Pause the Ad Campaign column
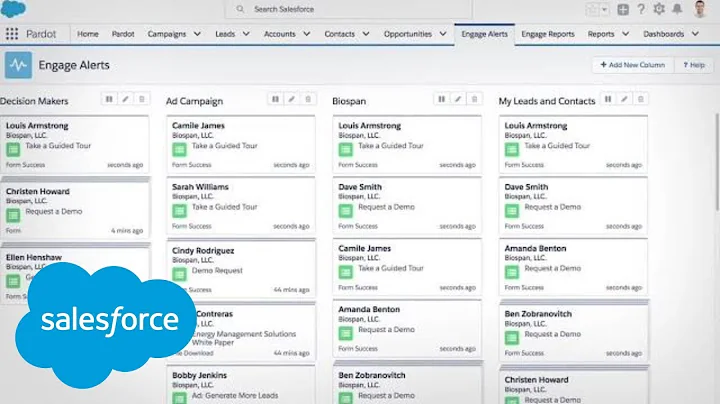720x404 pixels. click(x=275, y=99)
